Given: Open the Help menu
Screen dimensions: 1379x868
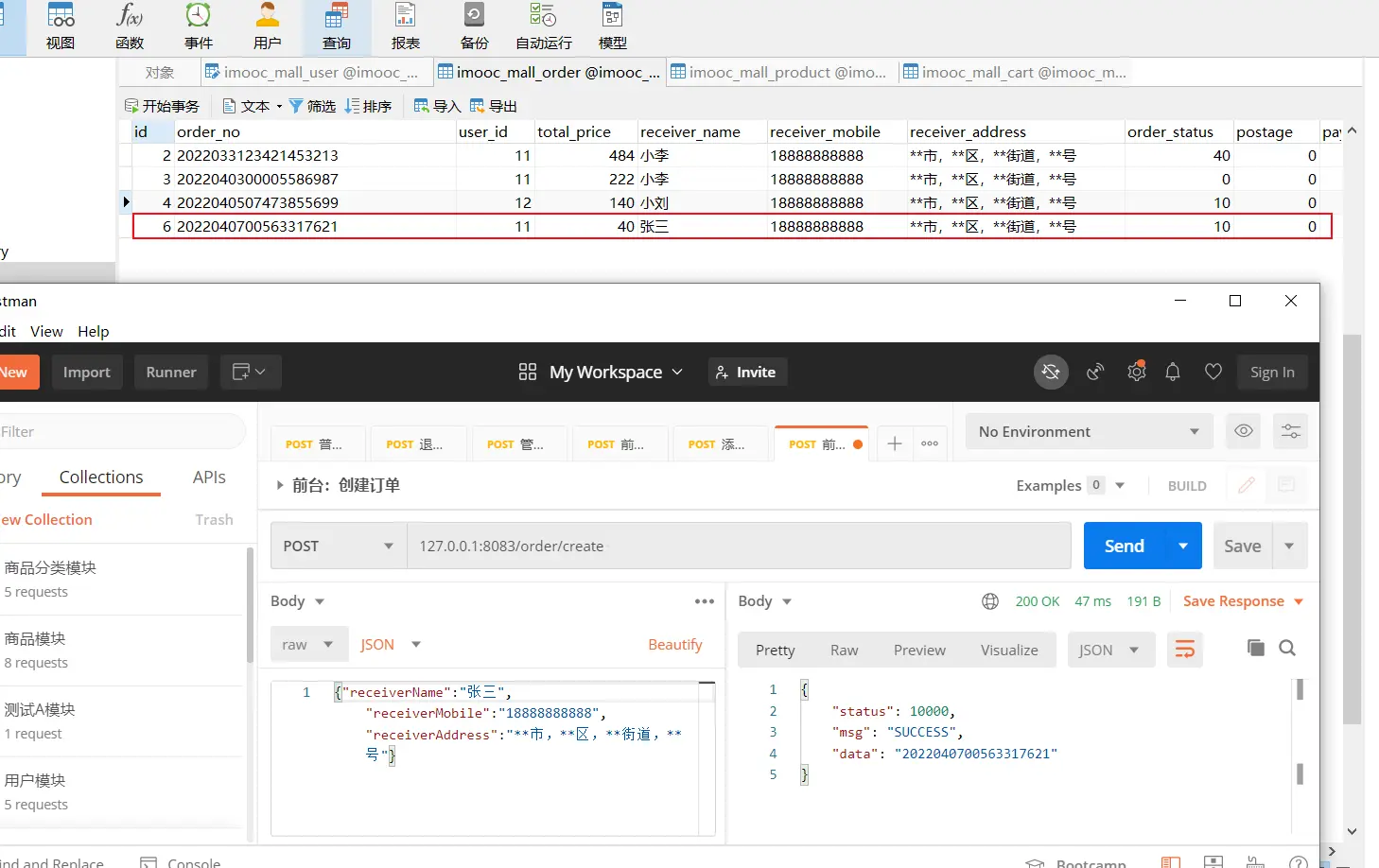Looking at the screenshot, I should (93, 331).
